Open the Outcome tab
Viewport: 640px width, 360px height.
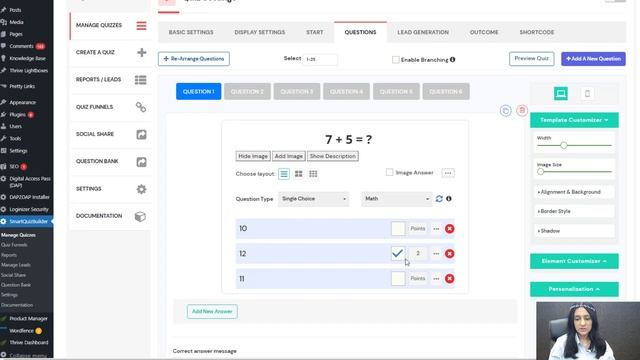point(484,32)
